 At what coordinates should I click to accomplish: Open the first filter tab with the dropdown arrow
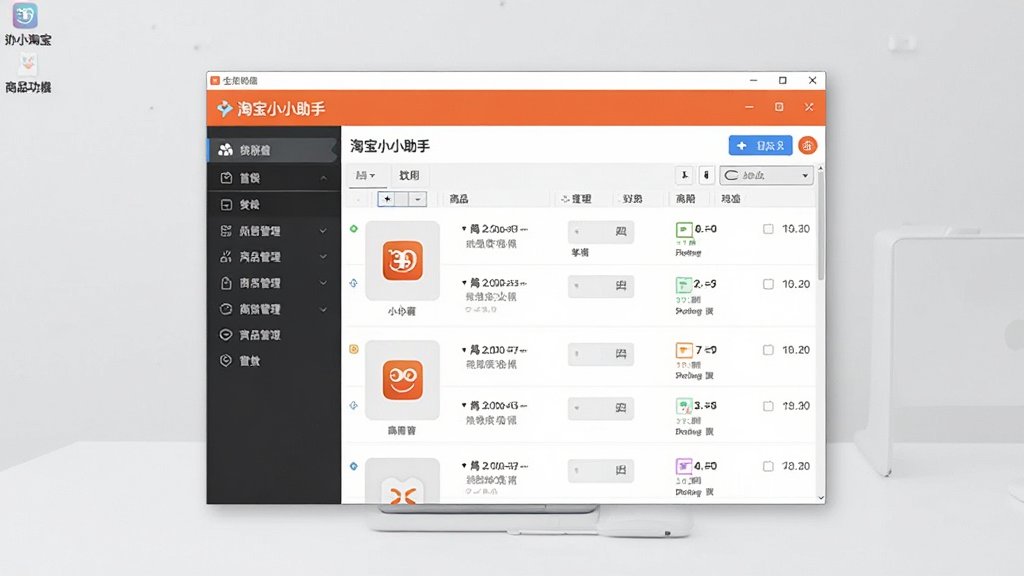366,176
